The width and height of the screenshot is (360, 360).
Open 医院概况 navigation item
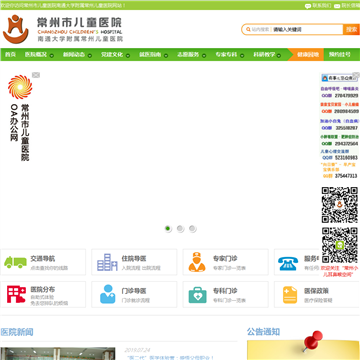(x=36, y=55)
